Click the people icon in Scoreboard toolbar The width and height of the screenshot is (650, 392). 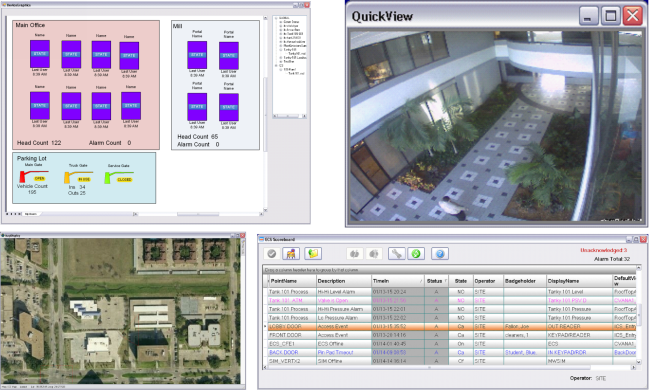[291, 254]
